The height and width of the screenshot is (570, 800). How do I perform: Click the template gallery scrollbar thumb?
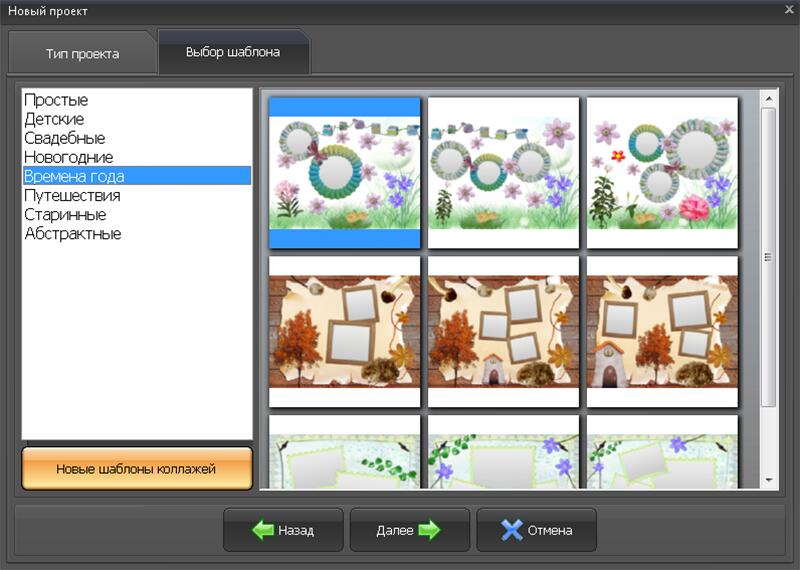coord(769,255)
